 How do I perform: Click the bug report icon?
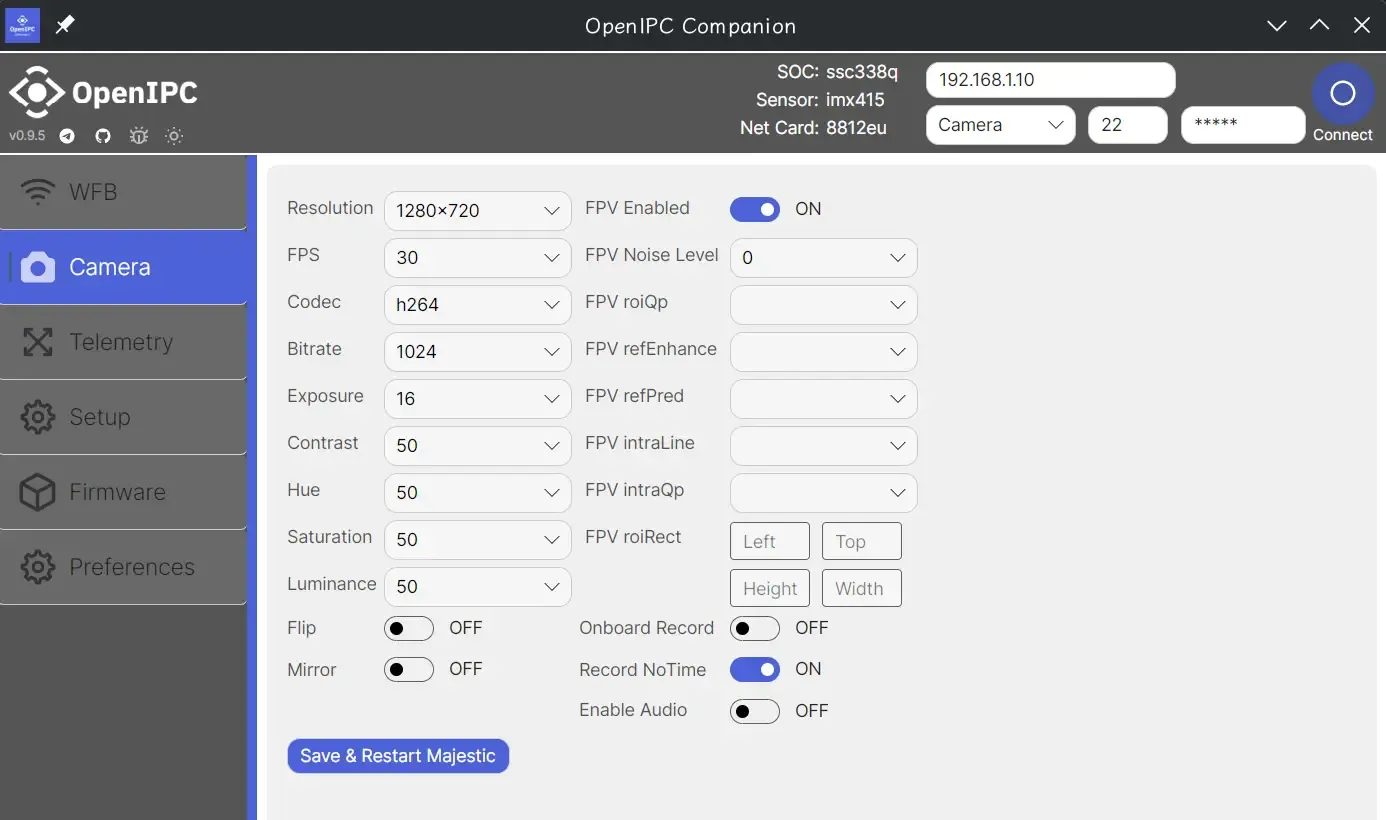coord(139,136)
